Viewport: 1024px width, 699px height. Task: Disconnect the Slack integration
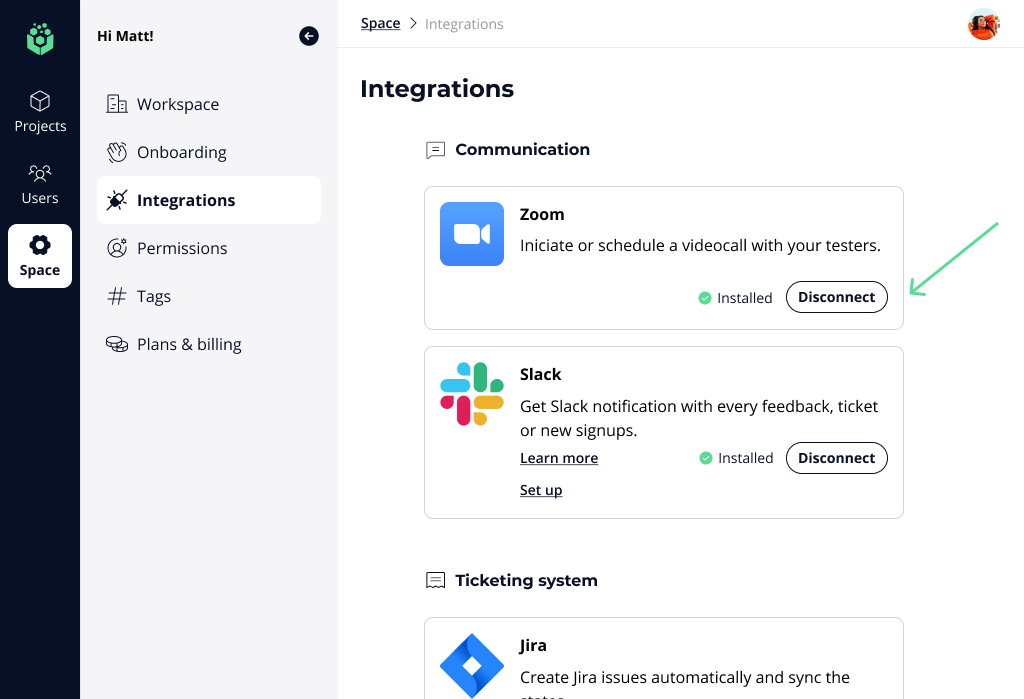[x=836, y=458]
